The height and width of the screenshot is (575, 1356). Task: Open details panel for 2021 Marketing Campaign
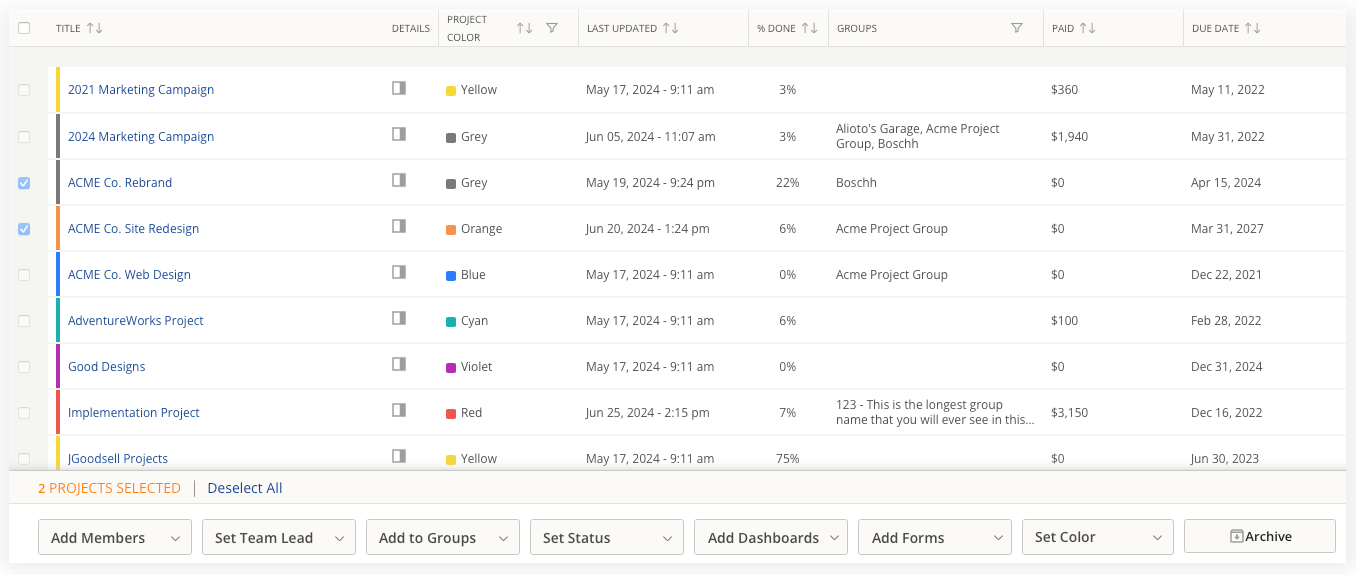click(399, 88)
